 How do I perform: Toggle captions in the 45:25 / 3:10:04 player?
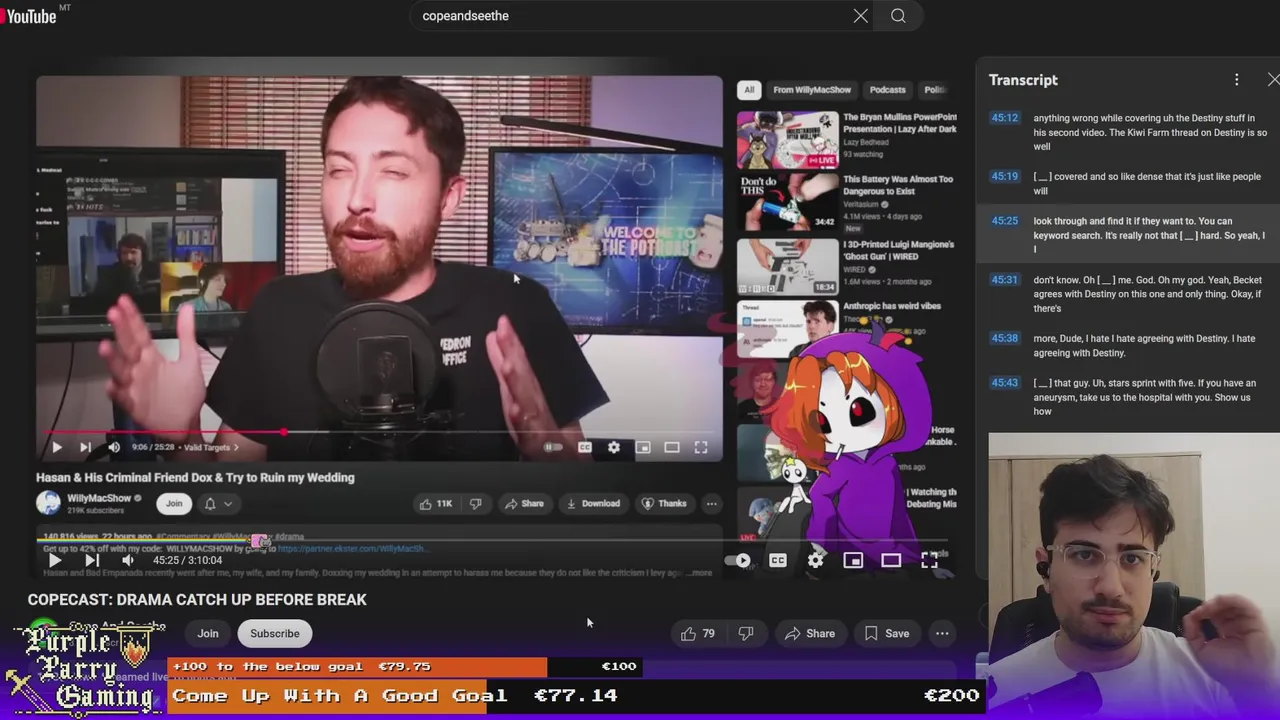pyautogui.click(x=778, y=561)
